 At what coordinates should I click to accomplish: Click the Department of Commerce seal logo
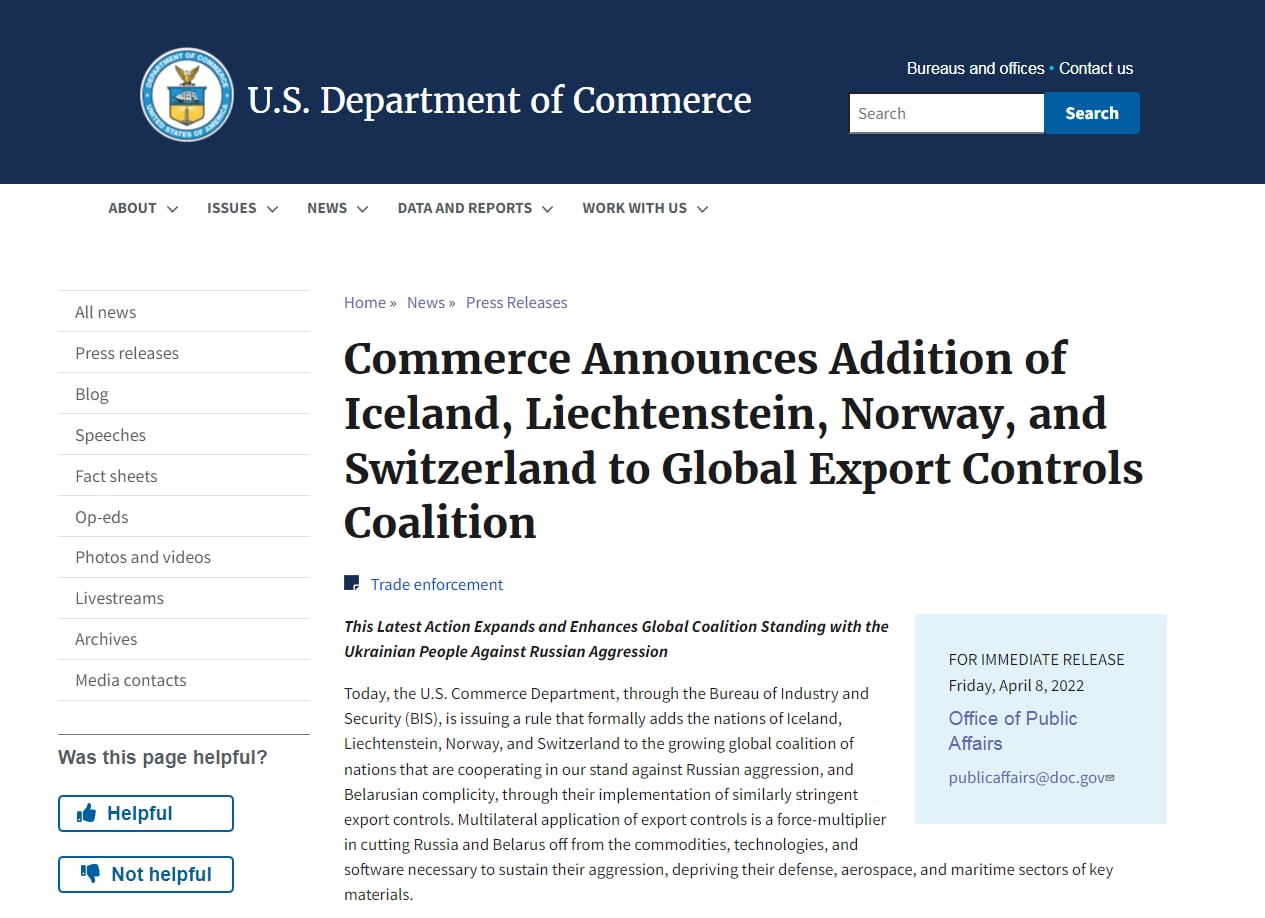[187, 95]
